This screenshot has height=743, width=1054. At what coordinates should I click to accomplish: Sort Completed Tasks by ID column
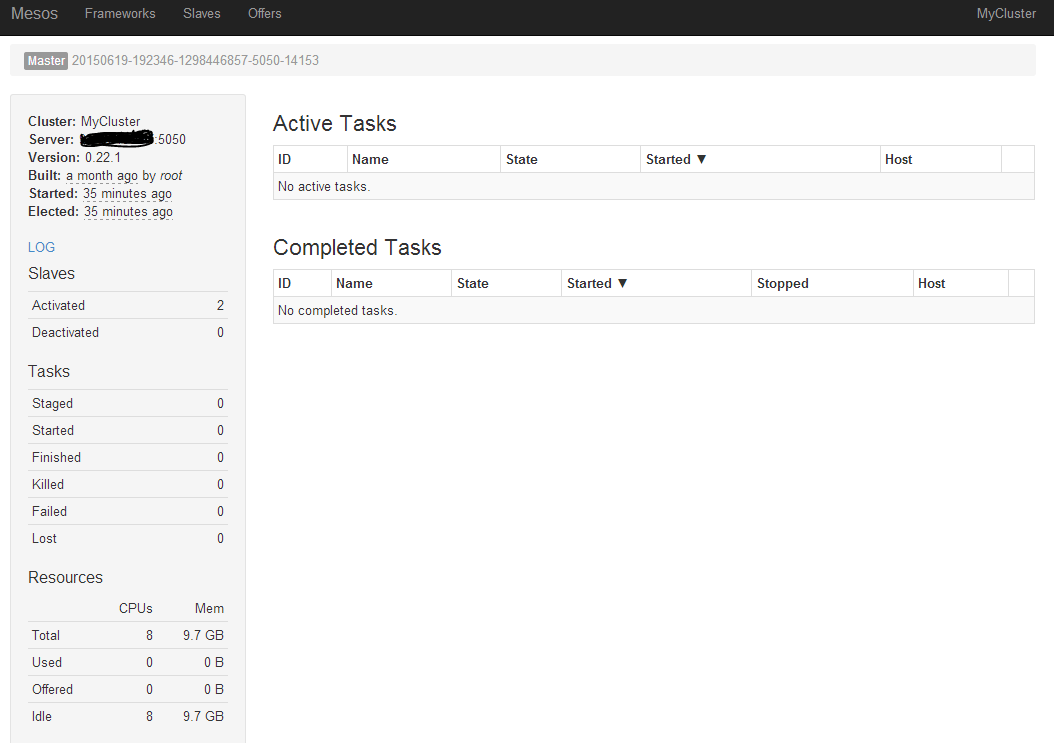click(285, 284)
